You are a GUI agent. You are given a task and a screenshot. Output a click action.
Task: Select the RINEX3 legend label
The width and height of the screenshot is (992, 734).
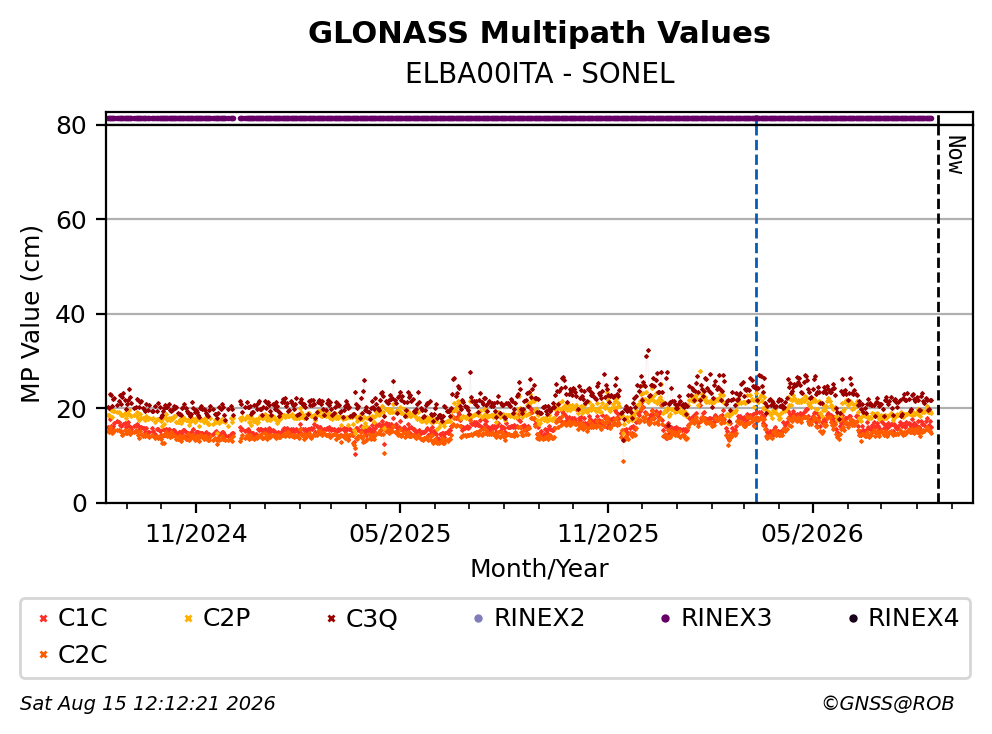pos(726,618)
